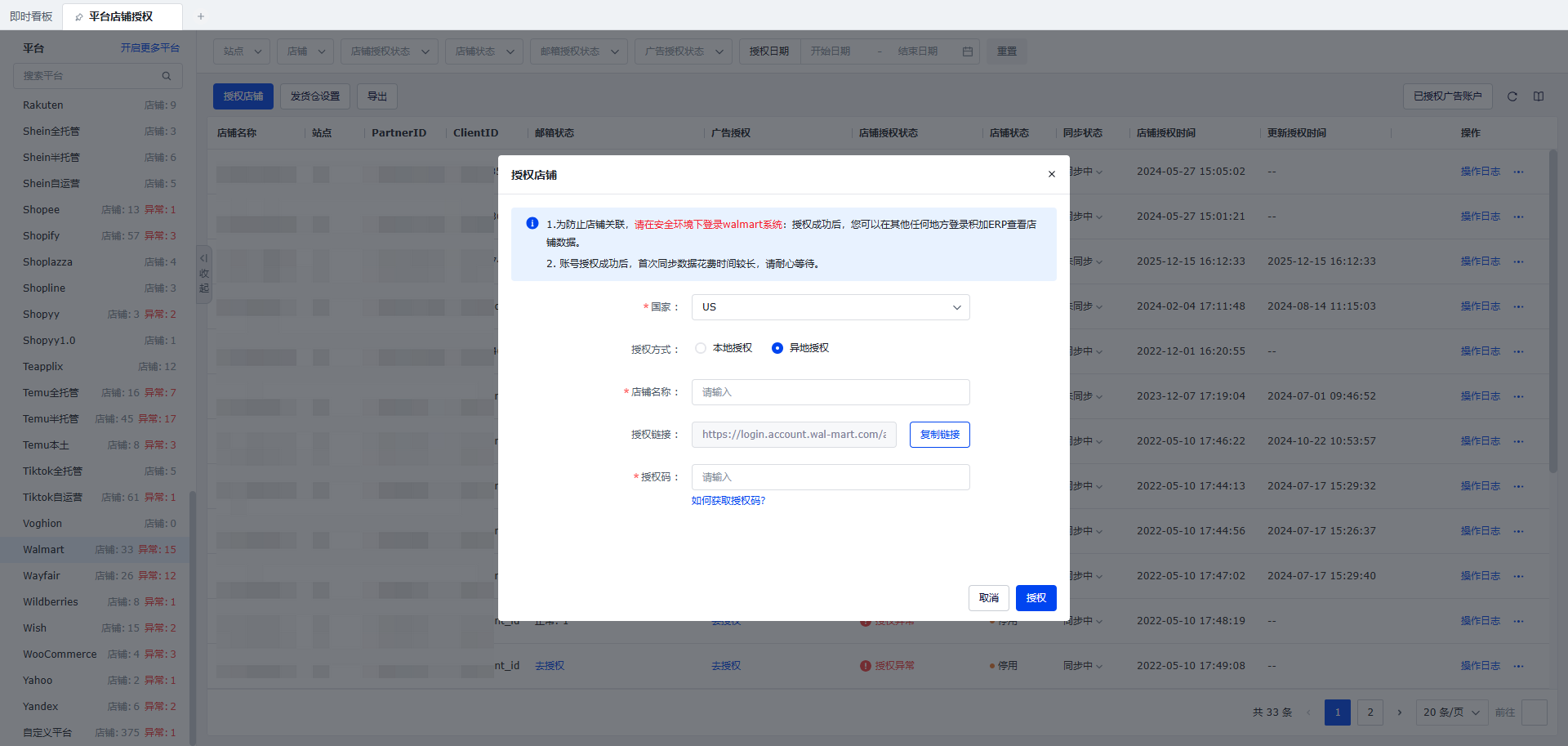Screen dimensions: 1568x746
Task: Open 广告授权状态 filter dropdown
Action: click(684, 51)
